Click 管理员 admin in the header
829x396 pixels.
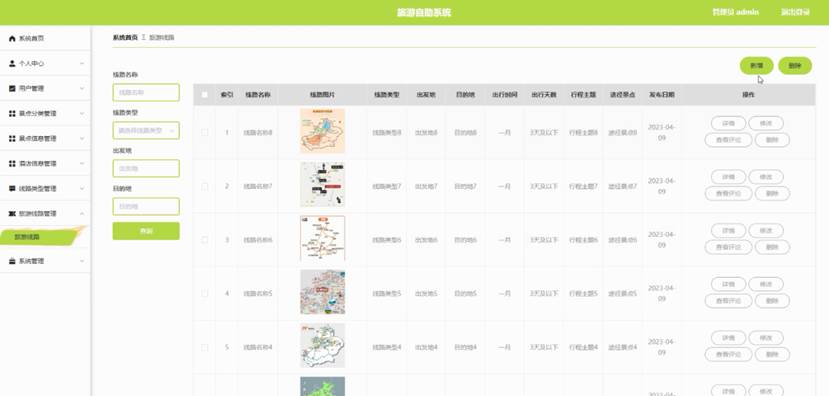click(735, 12)
